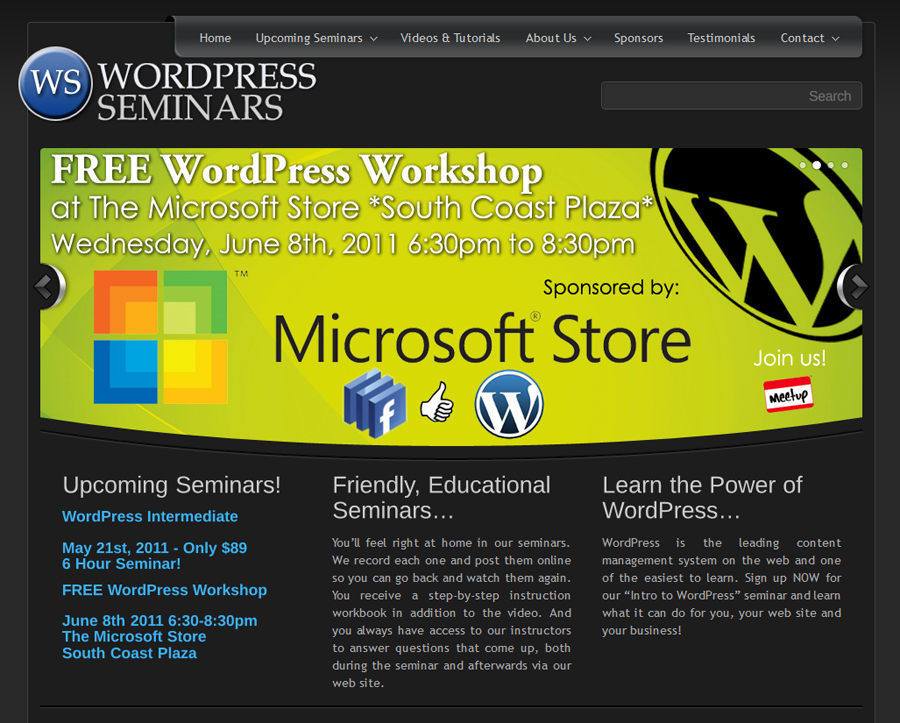
Task: Click the June 8th 2011 workshop details link
Action: click(160, 637)
